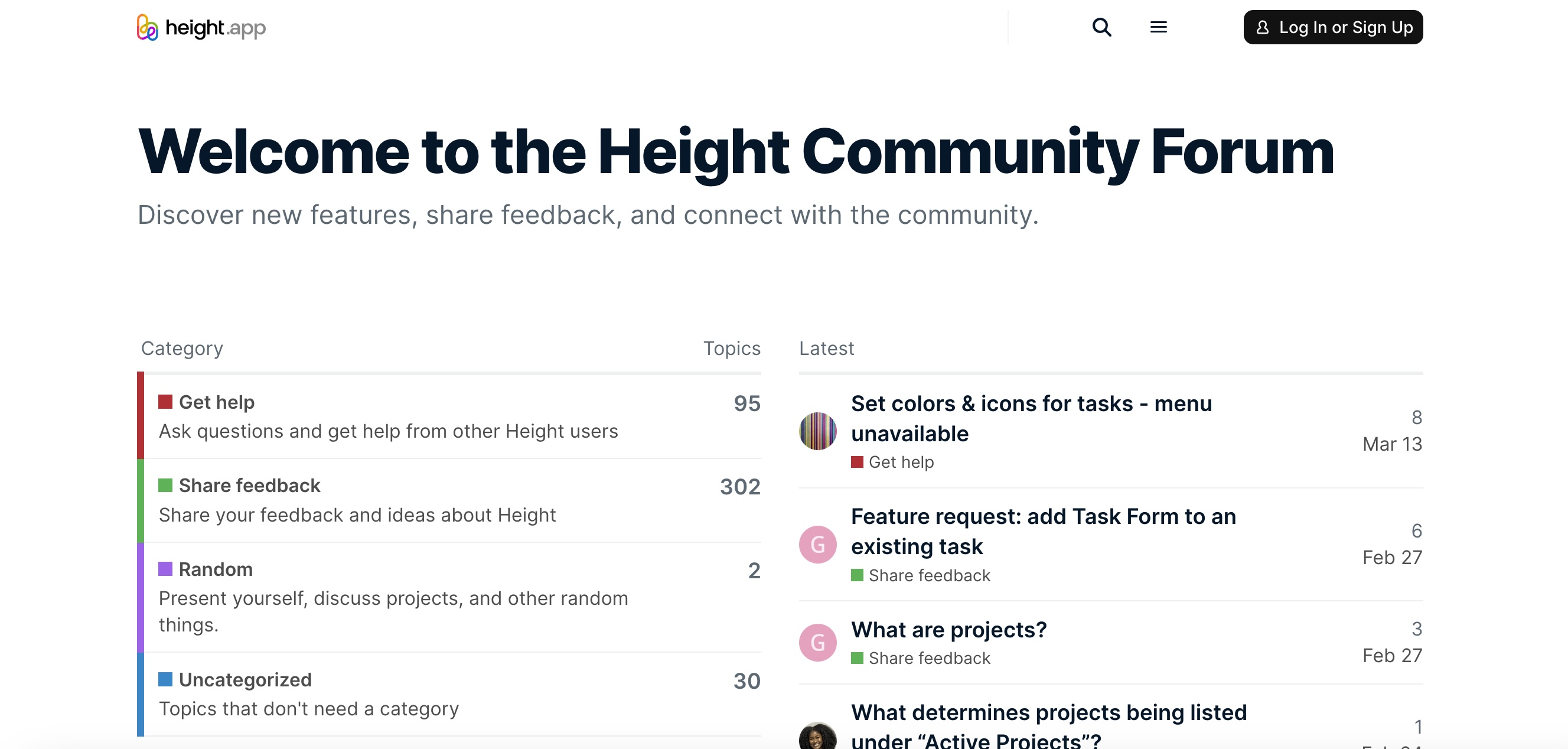Click the blue Uncategorized category swatch
This screenshot has width=1568, height=749.
click(x=165, y=679)
